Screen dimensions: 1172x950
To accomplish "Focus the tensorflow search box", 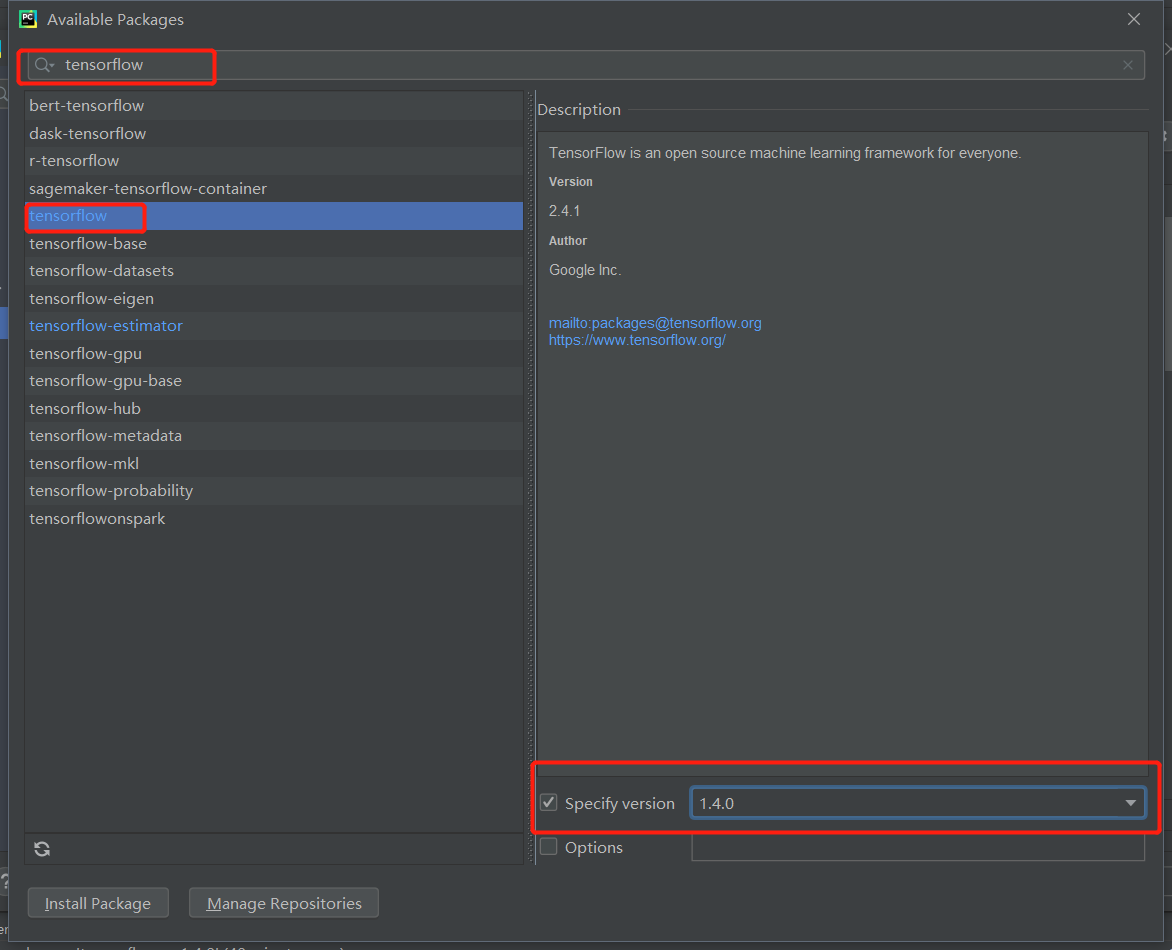I will [x=586, y=65].
